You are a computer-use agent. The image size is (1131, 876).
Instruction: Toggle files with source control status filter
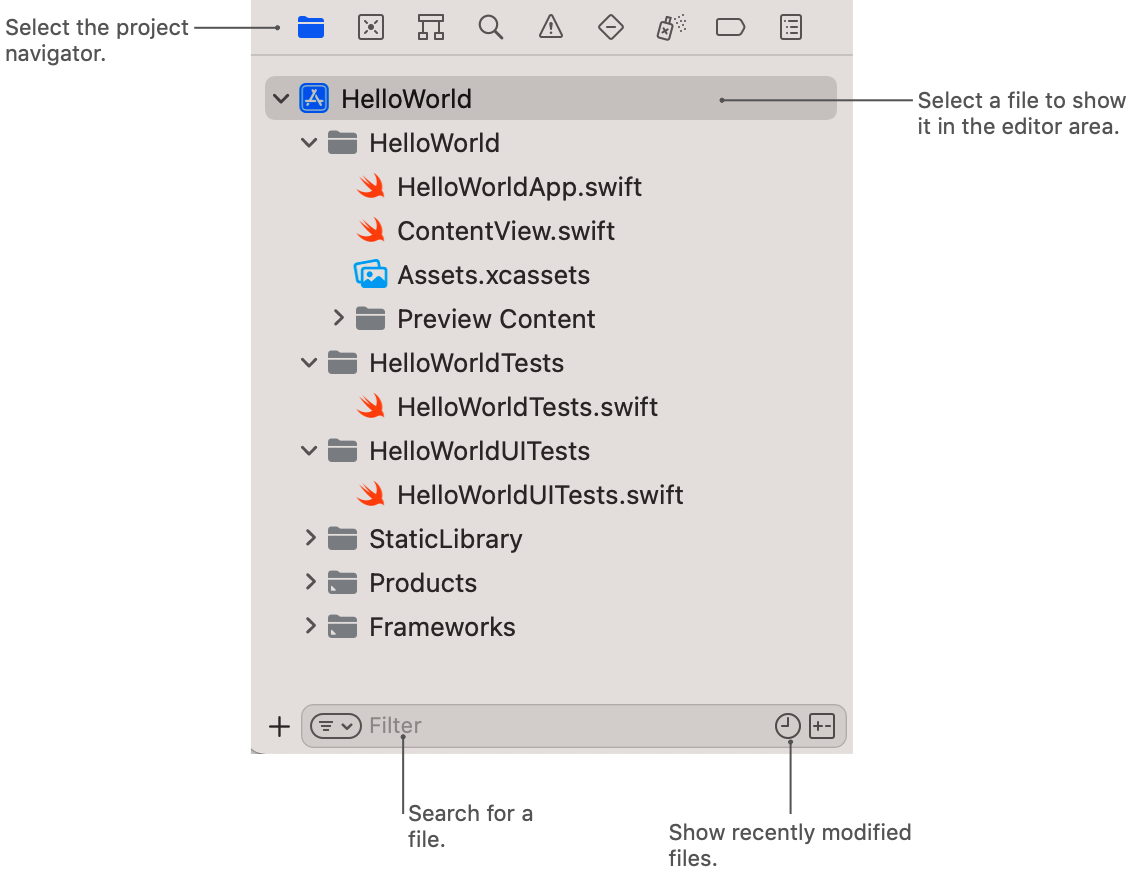(822, 725)
